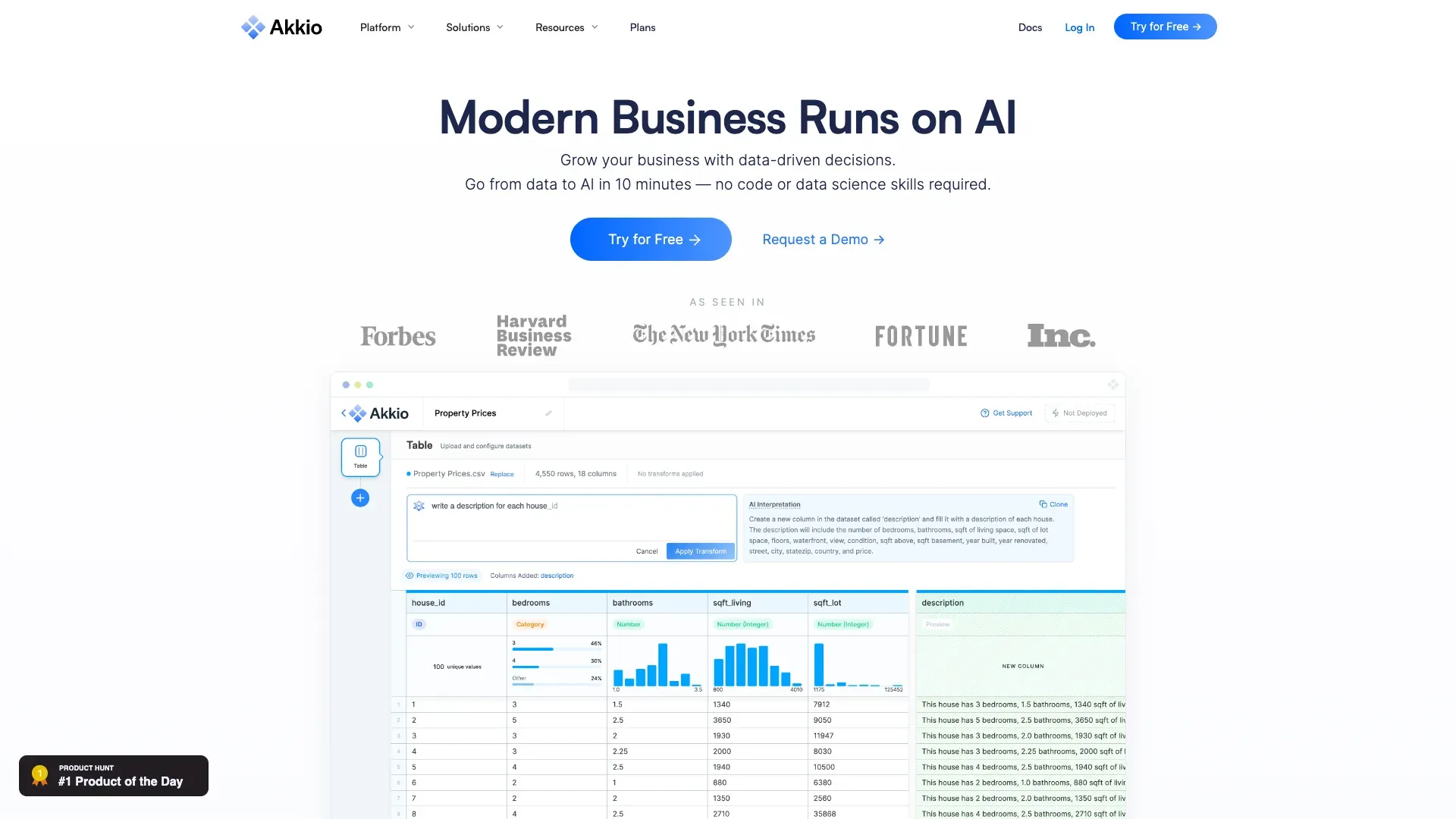Open the Resources dropdown menu
The height and width of the screenshot is (819, 1456).
point(566,27)
